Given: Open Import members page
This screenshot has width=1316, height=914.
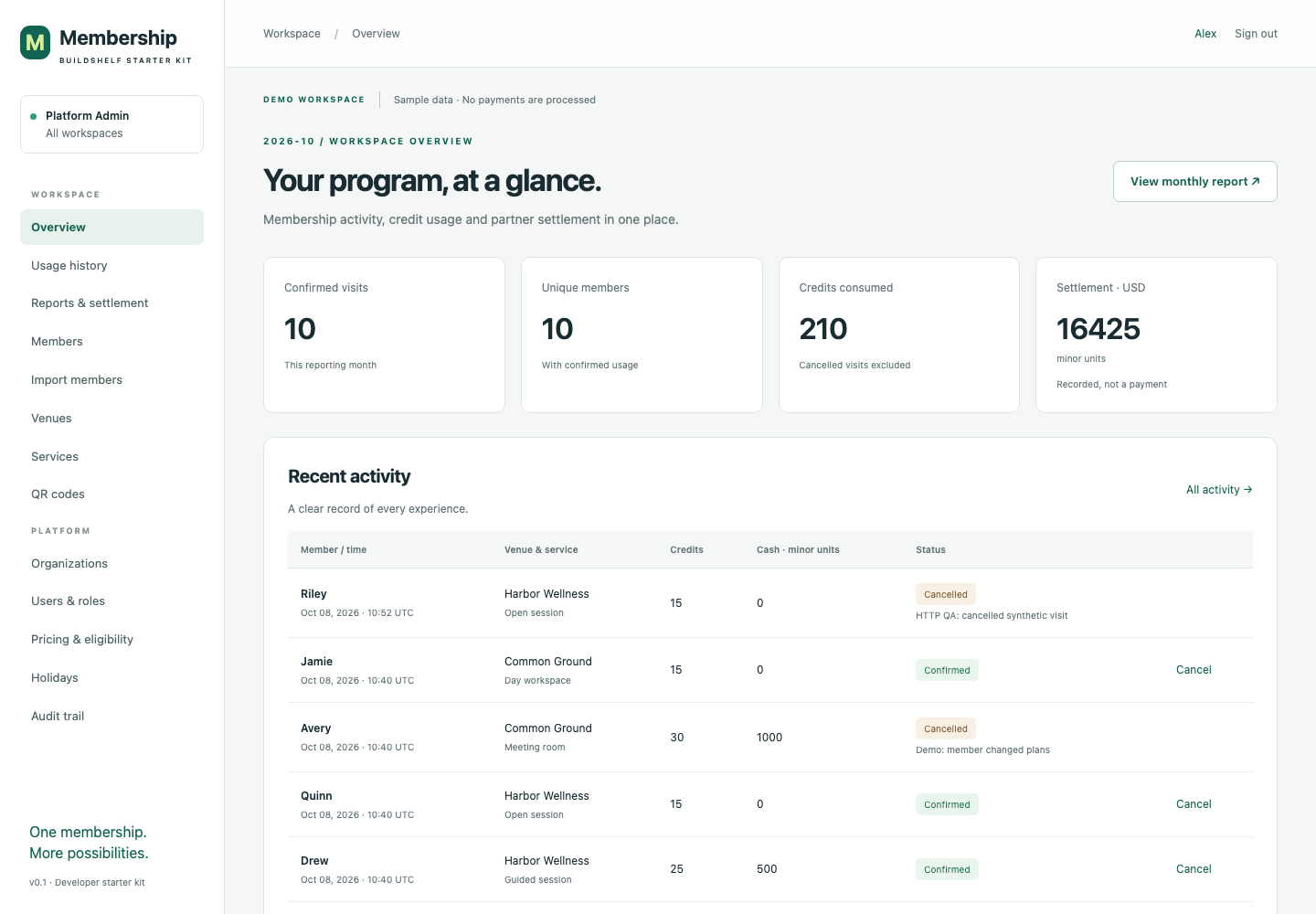Looking at the screenshot, I should coord(111,380).
